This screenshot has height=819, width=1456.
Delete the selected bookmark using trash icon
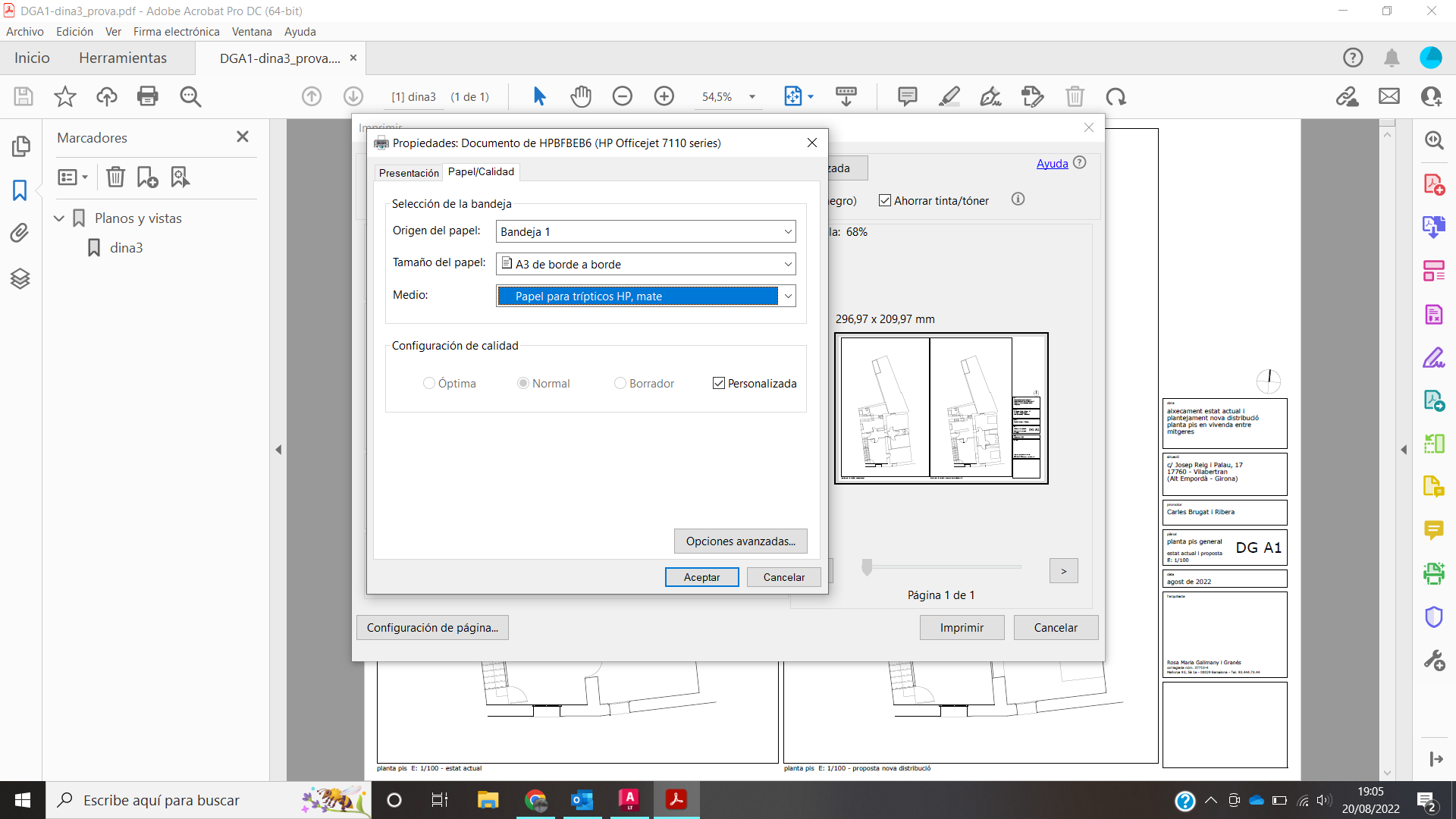point(115,177)
